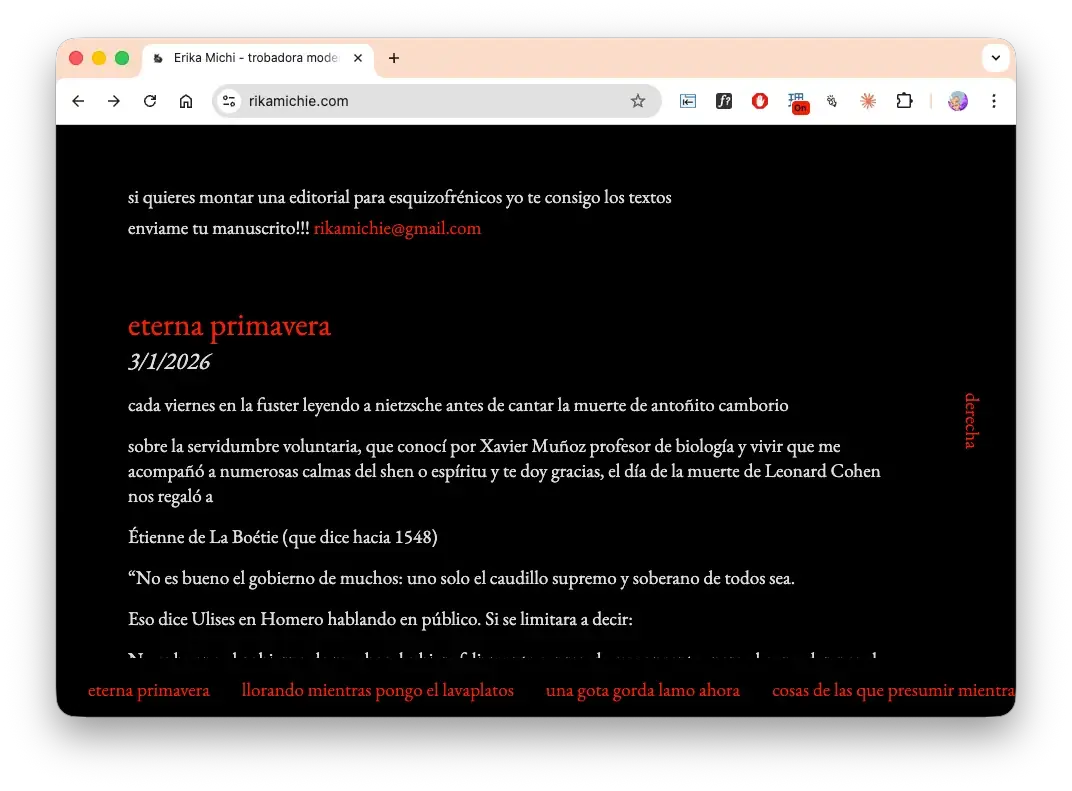This screenshot has height=791, width=1072.
Task: Open the browser home page
Action: [186, 101]
